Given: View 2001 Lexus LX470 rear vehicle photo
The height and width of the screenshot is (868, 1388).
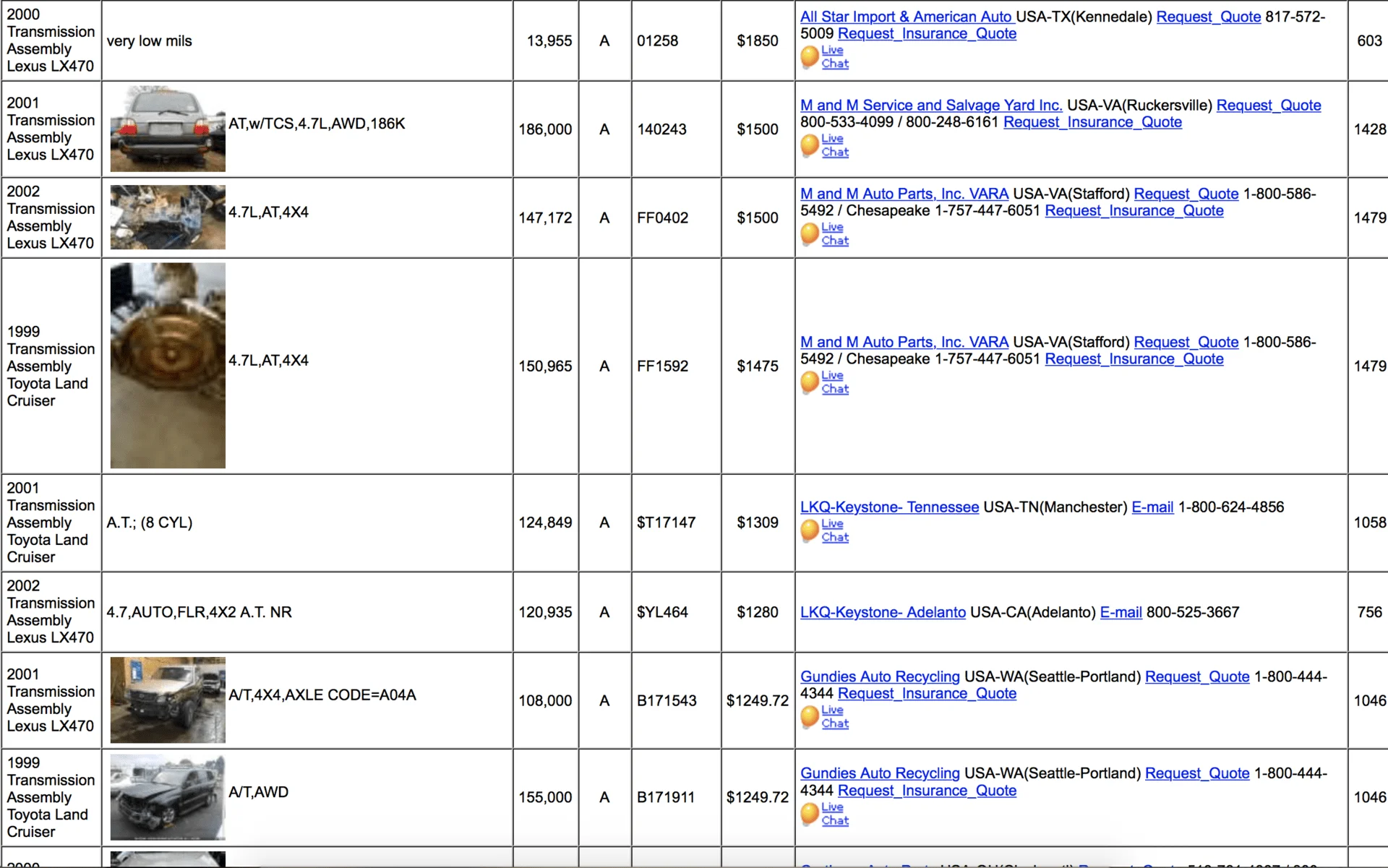Looking at the screenshot, I should [168, 129].
